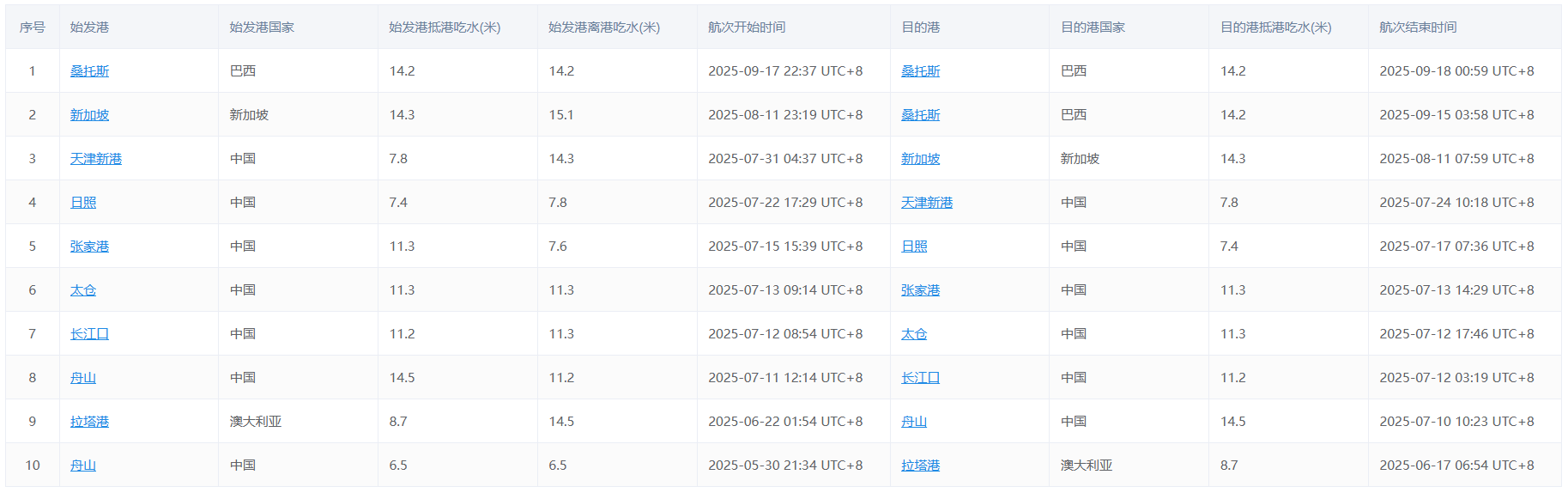This screenshot has height=493, width=1568.
Task: Click 新加坡 link in the 目的港 column
Action: coord(920,159)
